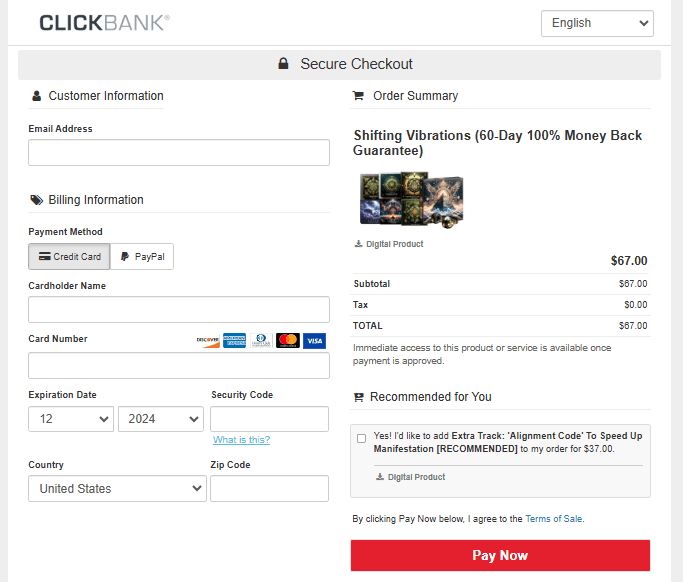
Task: Open the Country dropdown showing United States
Action: (117, 489)
